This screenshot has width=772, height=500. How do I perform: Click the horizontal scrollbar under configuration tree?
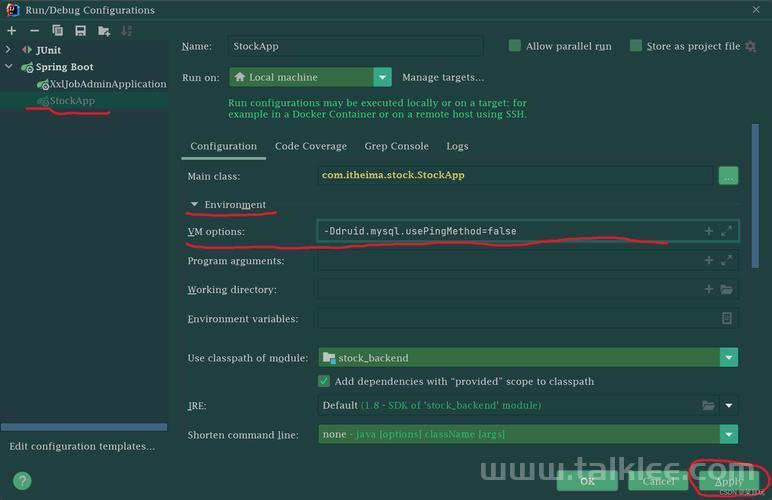point(84,427)
